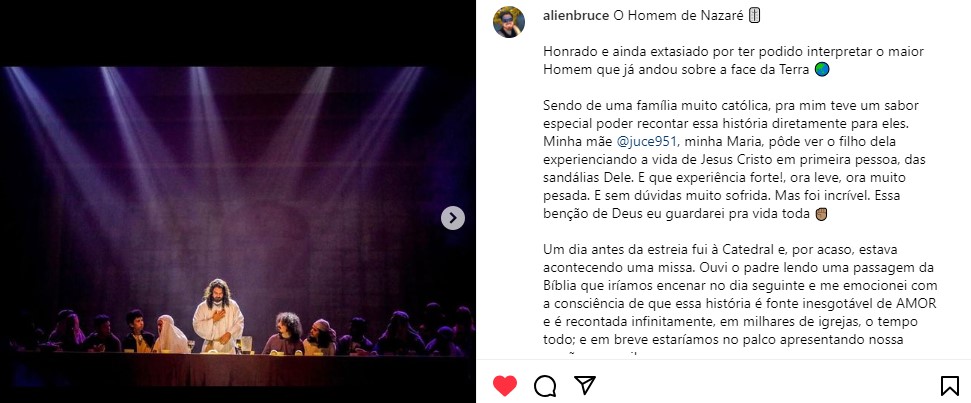
Task: Open the comment bubble icon
Action: [545, 386]
